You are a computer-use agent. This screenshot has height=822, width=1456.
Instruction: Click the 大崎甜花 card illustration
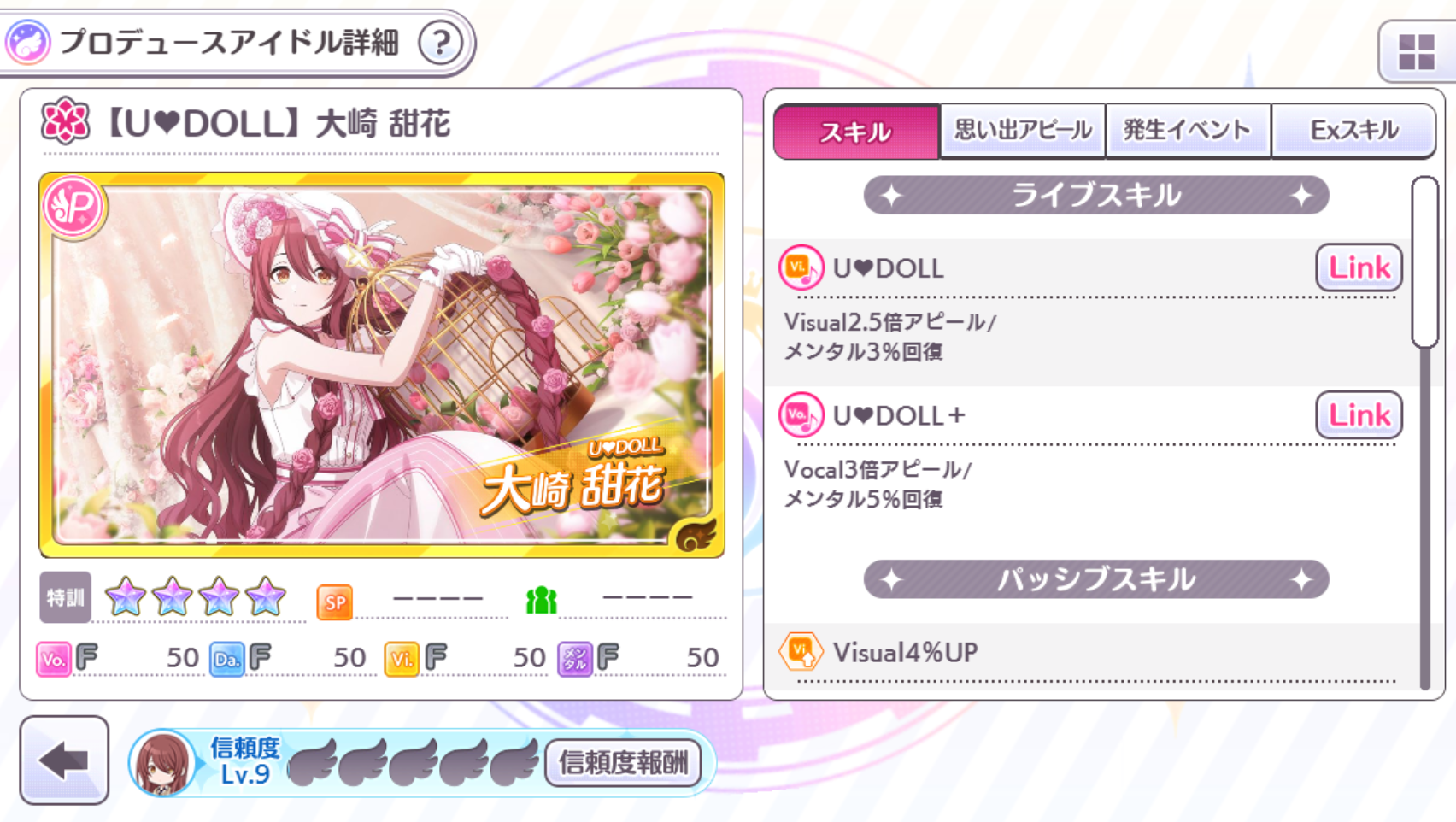point(382,365)
